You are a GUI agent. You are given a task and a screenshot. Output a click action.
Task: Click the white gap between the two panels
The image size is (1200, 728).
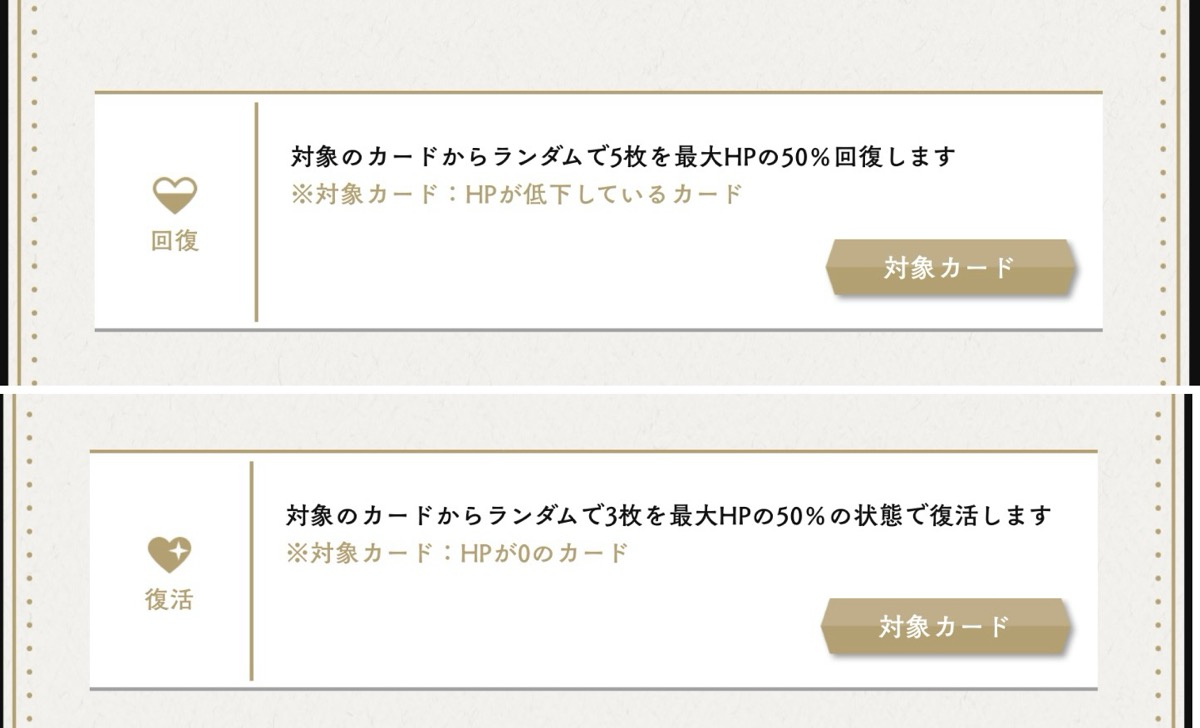pos(600,389)
